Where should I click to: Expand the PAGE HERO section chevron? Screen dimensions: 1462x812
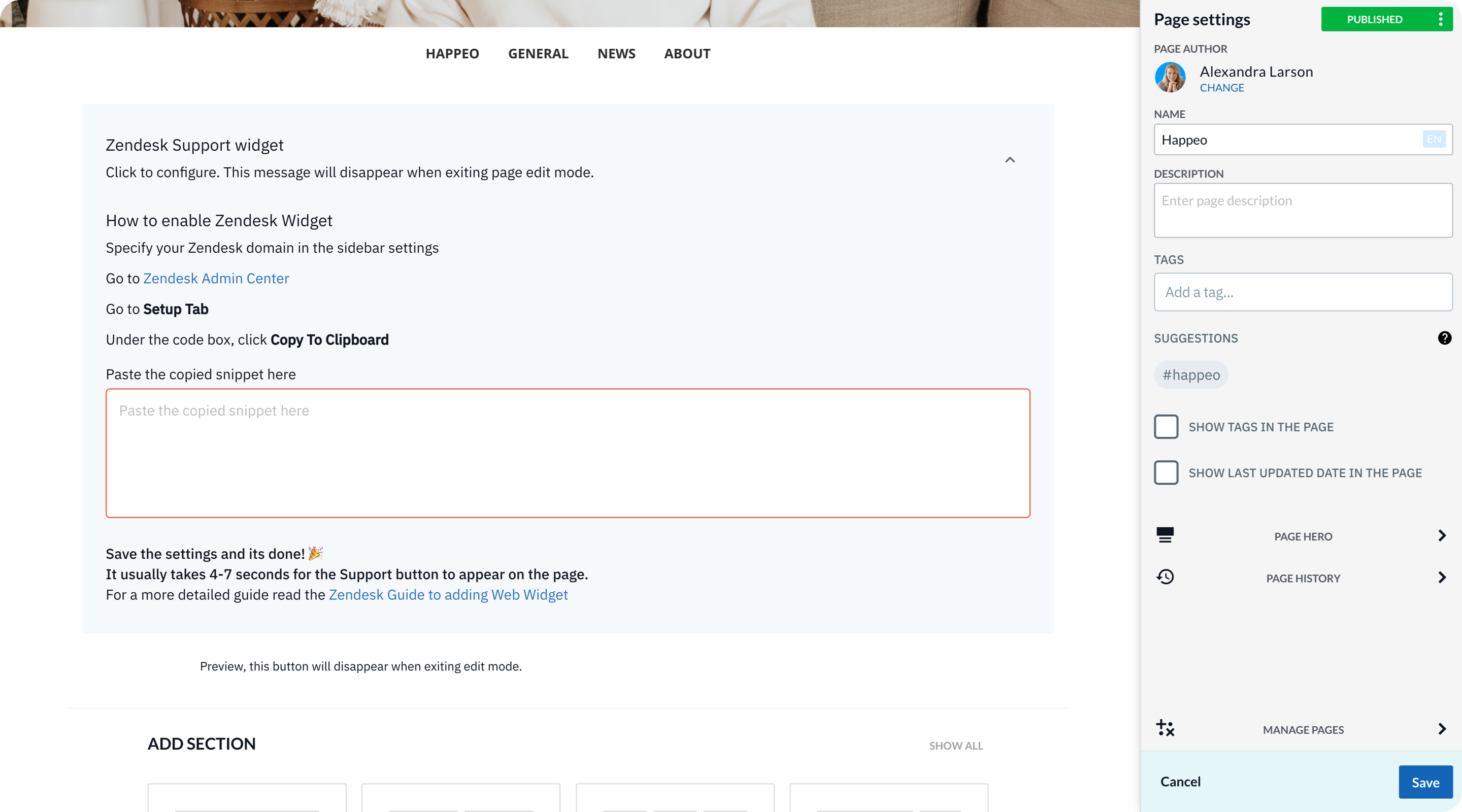[1442, 535]
